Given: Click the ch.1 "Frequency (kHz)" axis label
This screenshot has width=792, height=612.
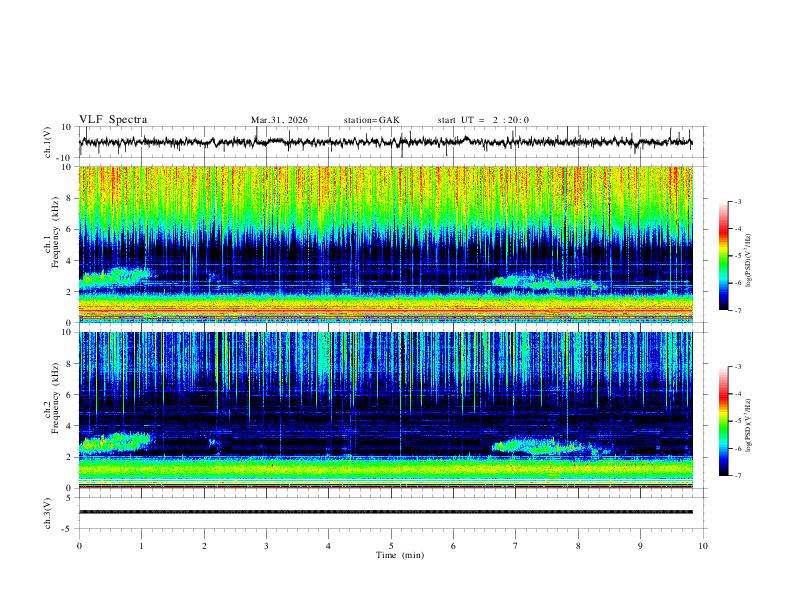Looking at the screenshot, I should (x=55, y=232).
